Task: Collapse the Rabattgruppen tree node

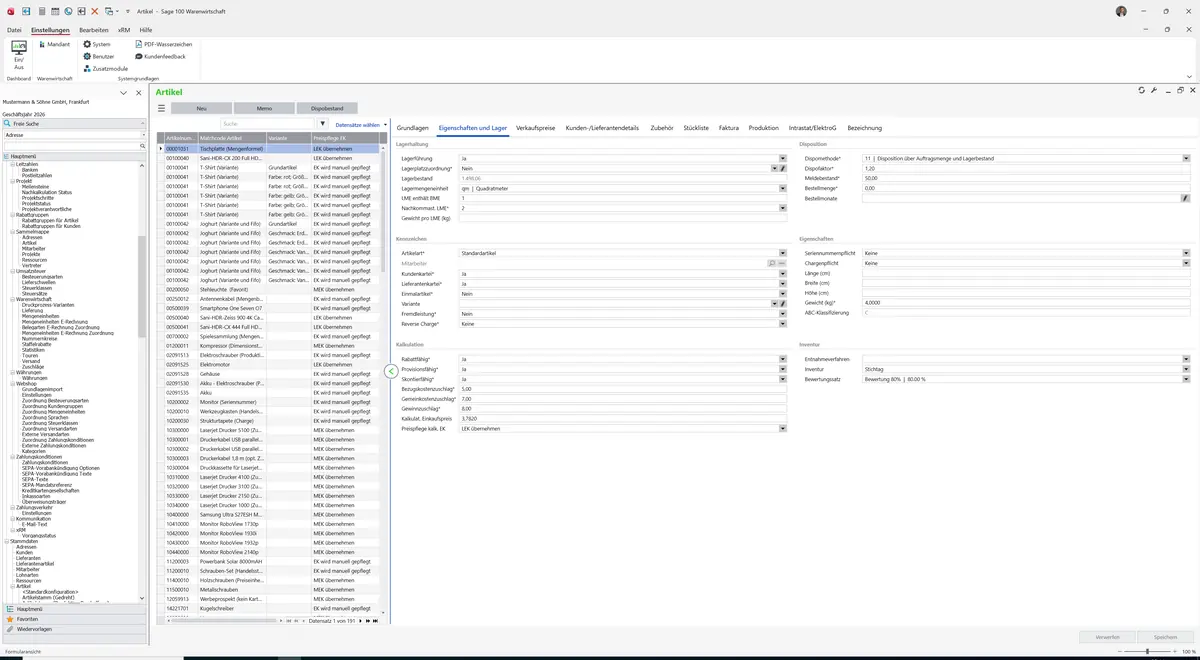Action: pyautogui.click(x=12, y=214)
